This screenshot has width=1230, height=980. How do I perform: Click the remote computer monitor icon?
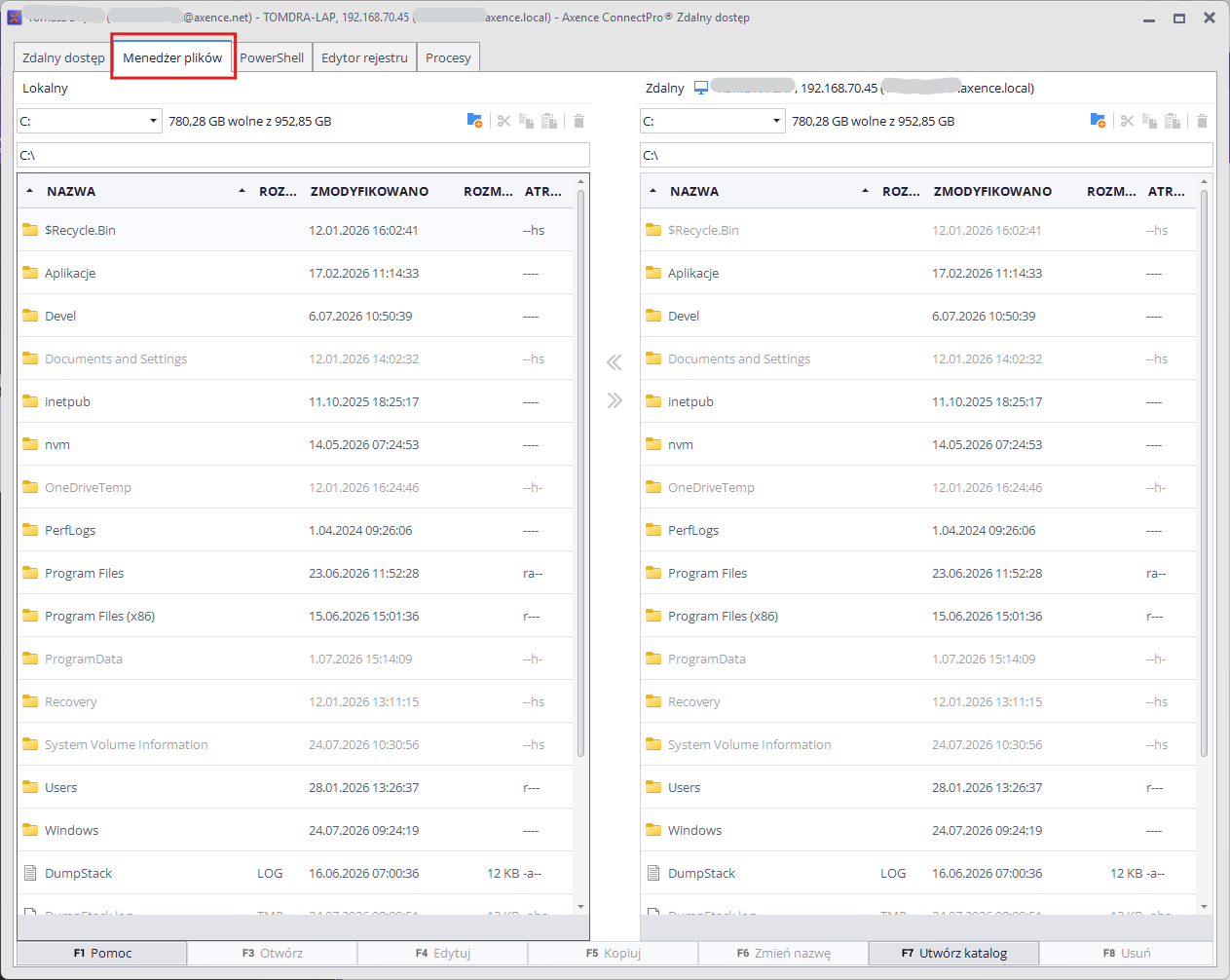click(x=701, y=88)
